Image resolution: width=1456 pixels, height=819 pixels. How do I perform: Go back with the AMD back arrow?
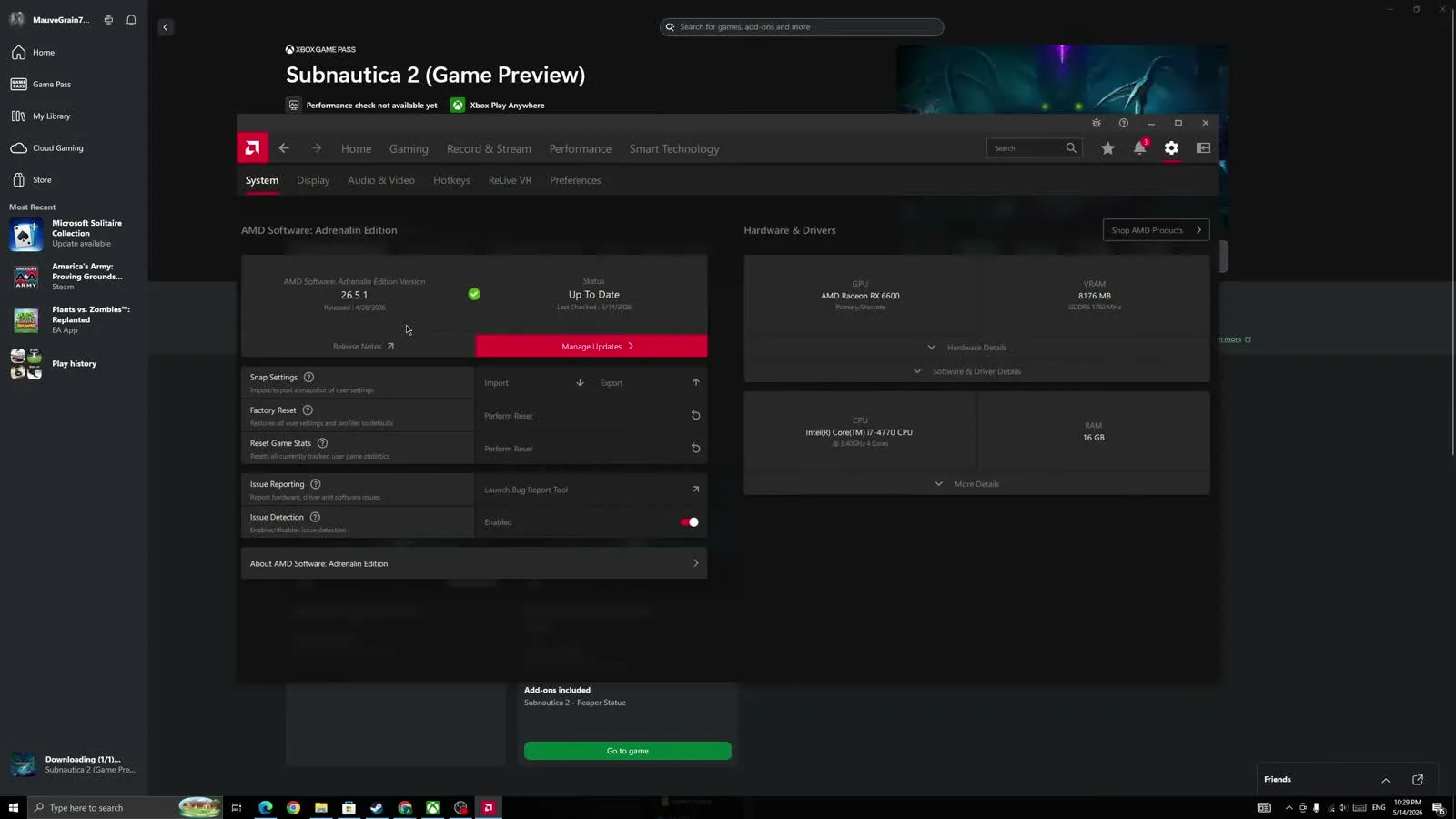tap(284, 148)
